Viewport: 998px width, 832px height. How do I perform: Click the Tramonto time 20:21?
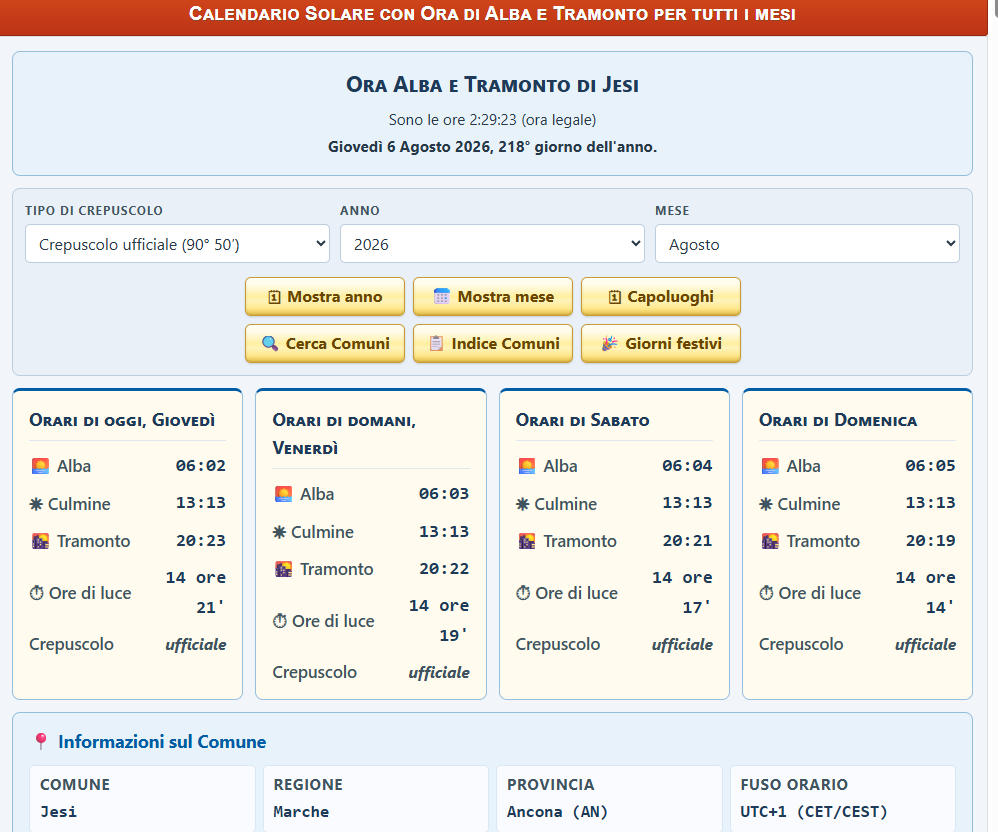(x=687, y=540)
